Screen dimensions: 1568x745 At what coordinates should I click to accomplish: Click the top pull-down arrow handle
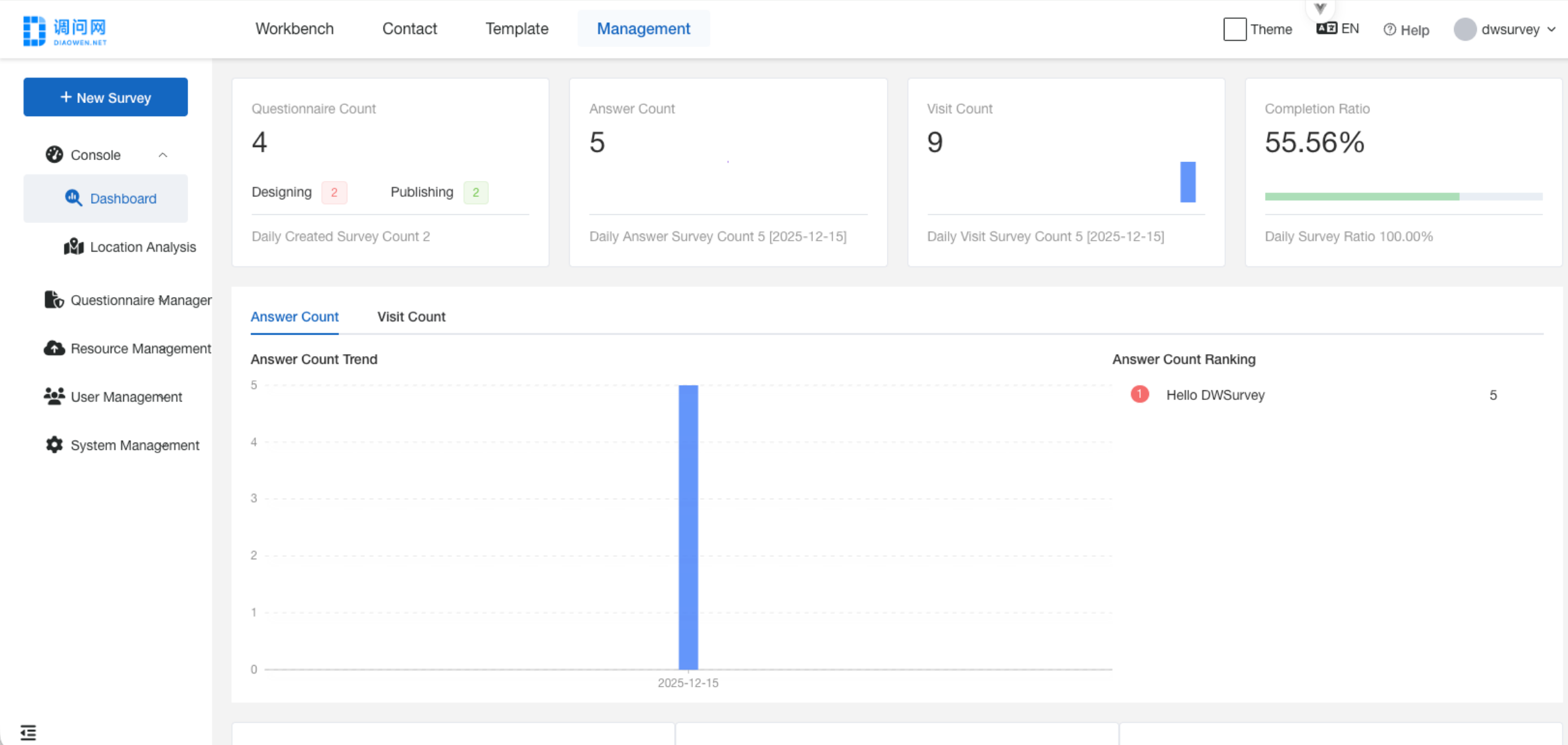(x=1320, y=9)
